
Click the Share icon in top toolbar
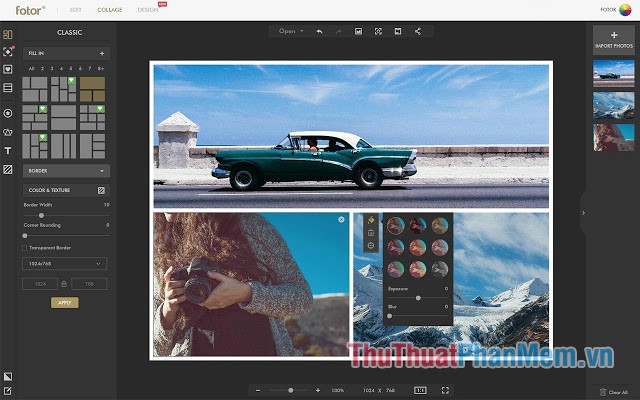(x=418, y=31)
